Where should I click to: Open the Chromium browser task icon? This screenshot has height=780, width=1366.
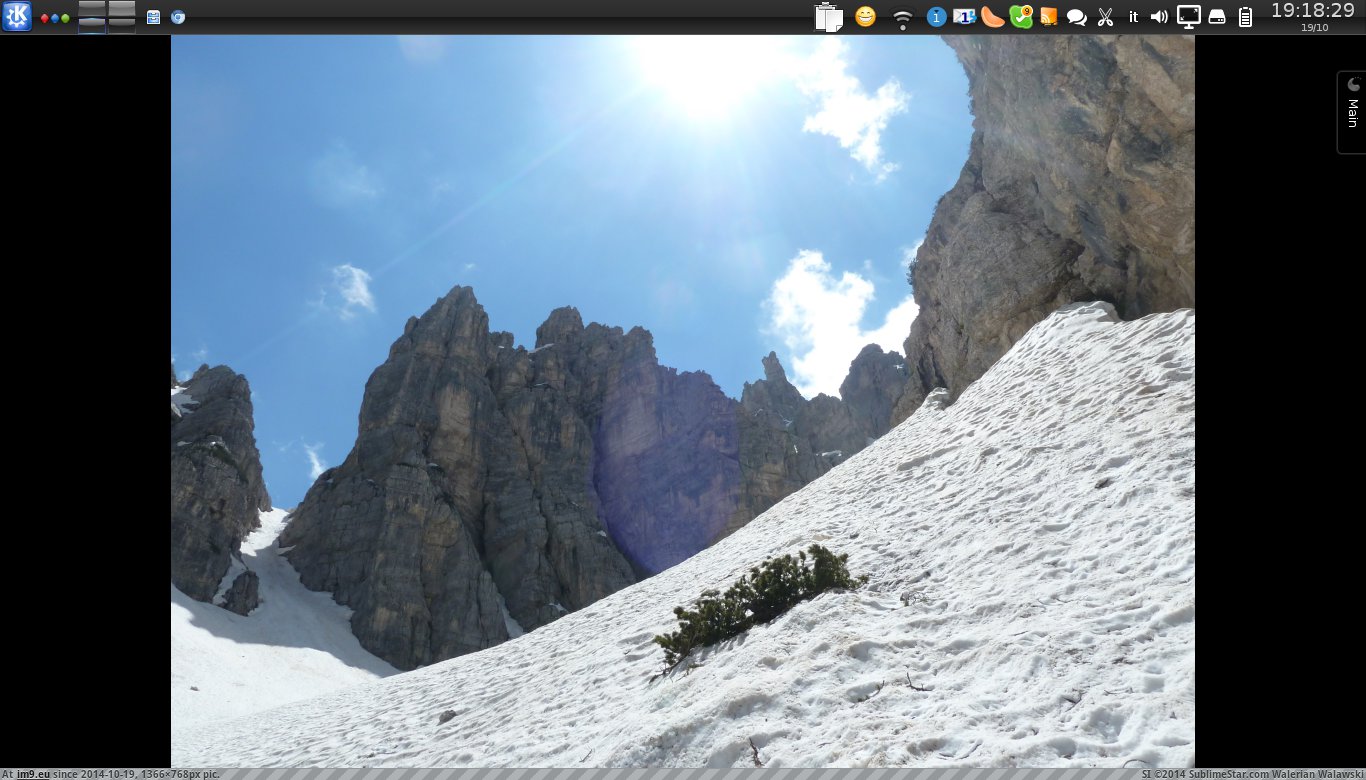coord(178,17)
